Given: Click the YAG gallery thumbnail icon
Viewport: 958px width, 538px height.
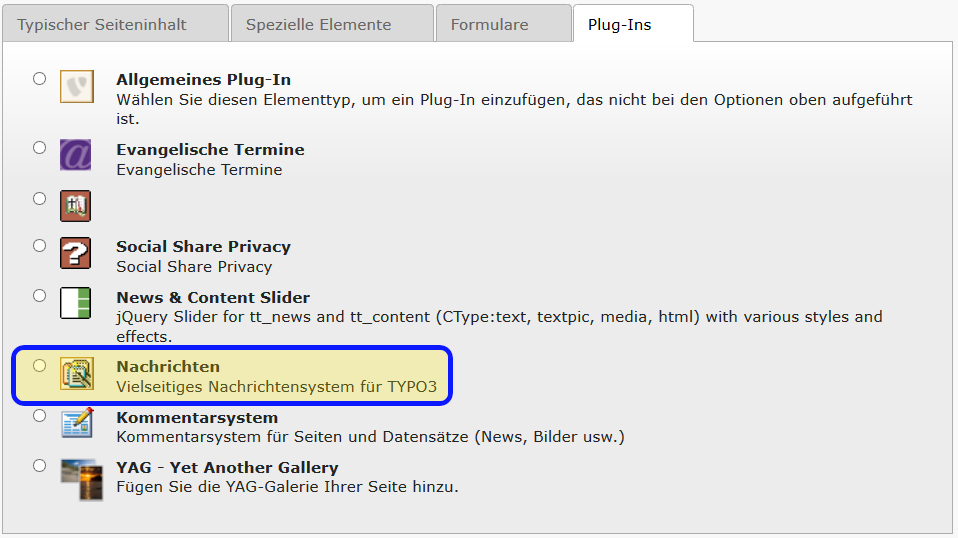Looking at the screenshot, I should 76,473.
